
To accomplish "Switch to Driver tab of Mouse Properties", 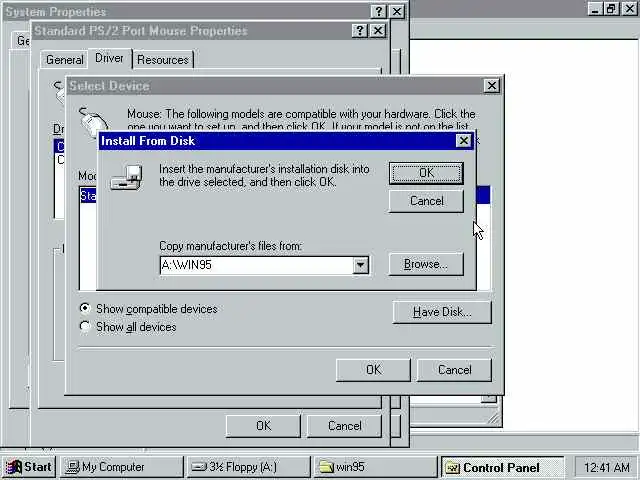I will [109, 58].
